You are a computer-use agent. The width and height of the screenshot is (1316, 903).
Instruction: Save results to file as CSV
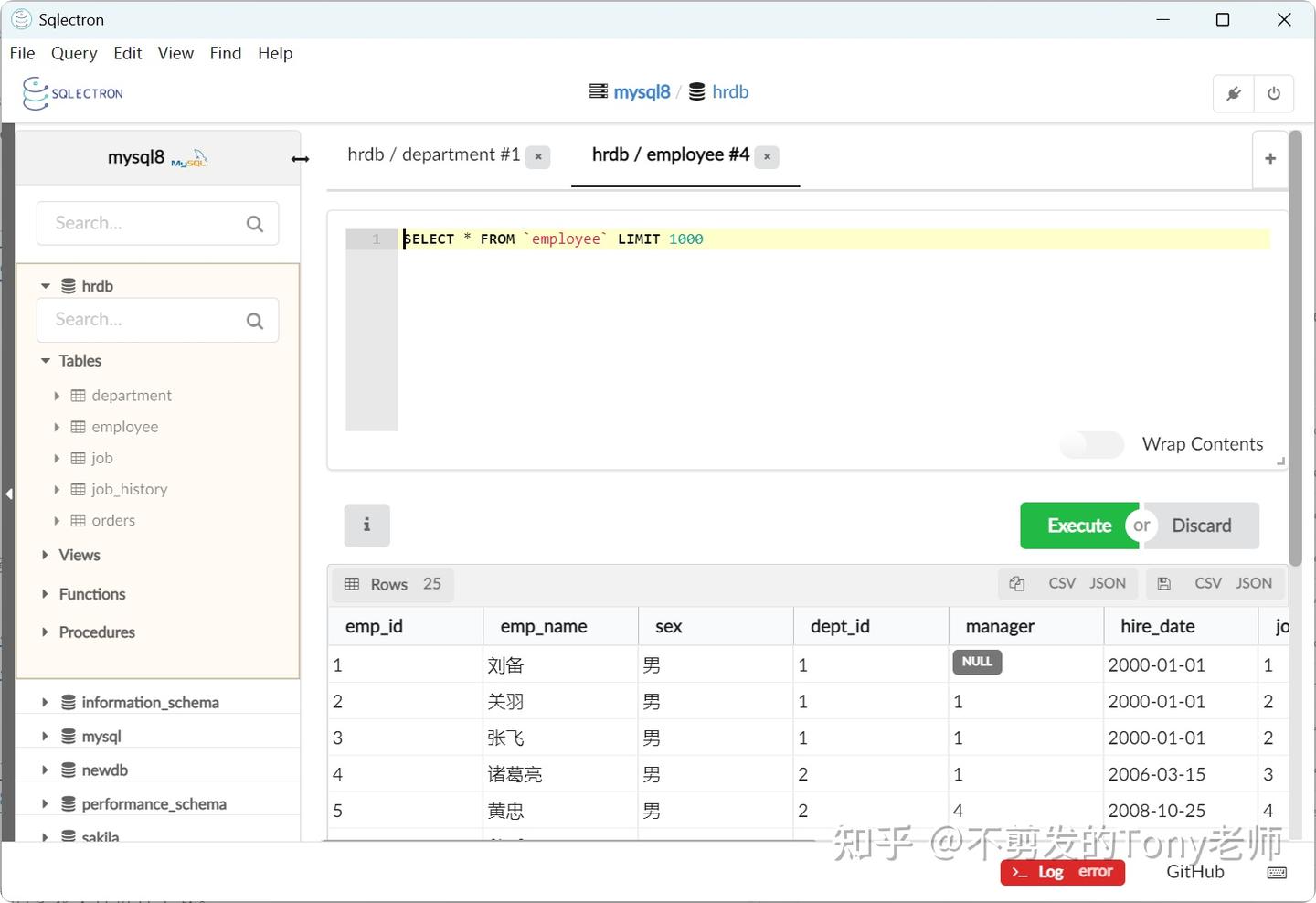pyautogui.click(x=1208, y=583)
